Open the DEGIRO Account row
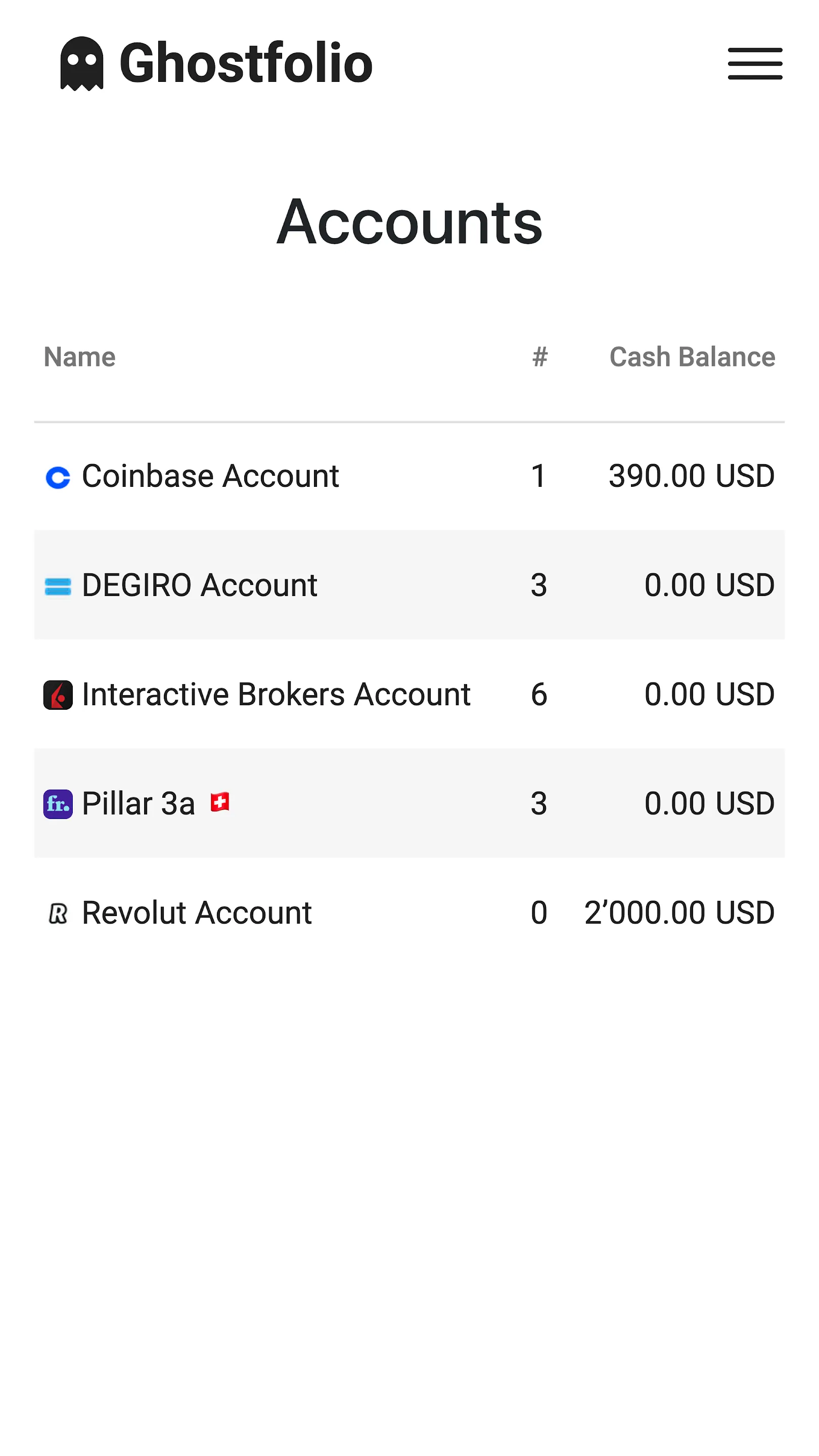Viewport: 819px width, 1456px height. click(x=200, y=585)
